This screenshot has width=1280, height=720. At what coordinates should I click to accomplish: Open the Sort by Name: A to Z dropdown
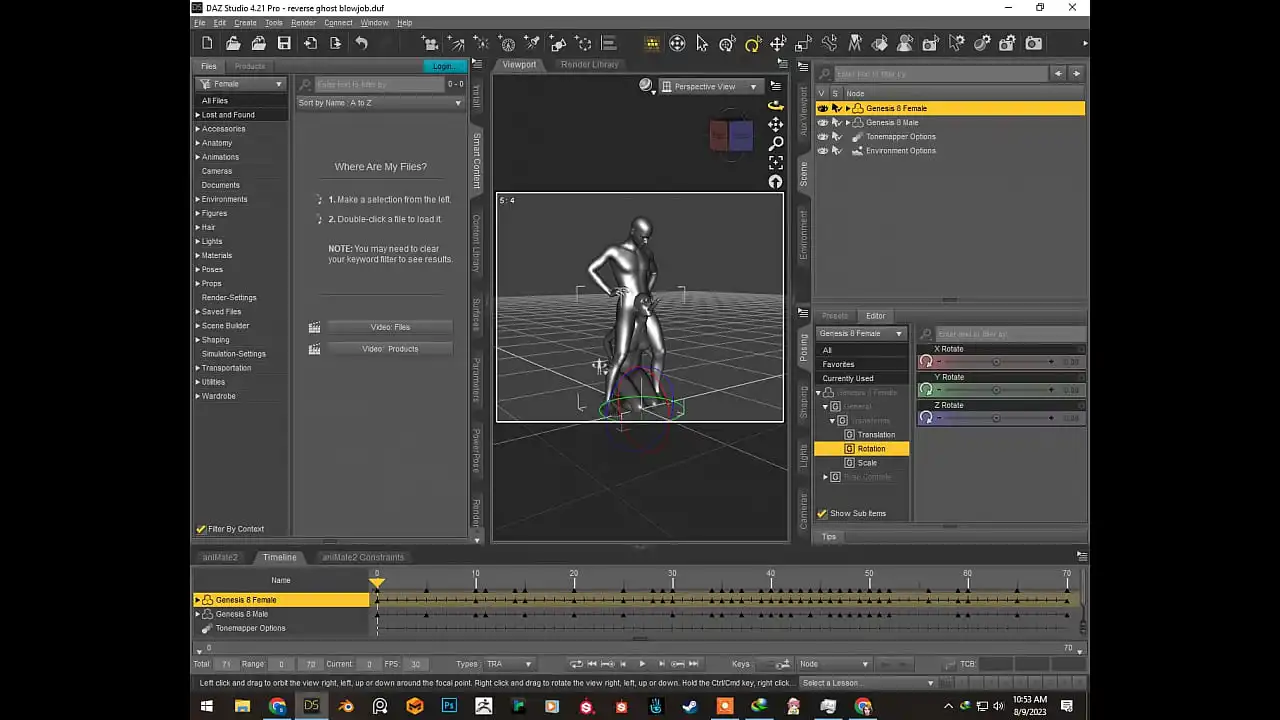click(x=380, y=103)
